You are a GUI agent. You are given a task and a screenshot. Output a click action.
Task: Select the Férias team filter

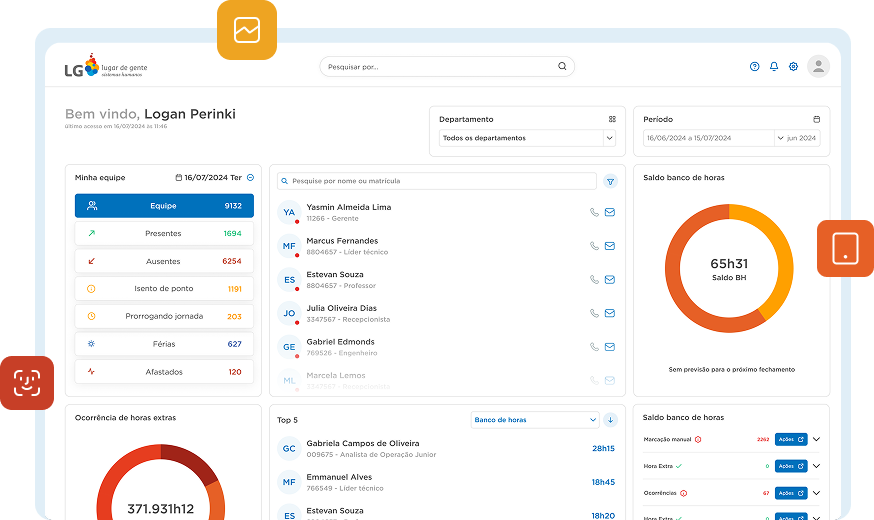pos(164,344)
